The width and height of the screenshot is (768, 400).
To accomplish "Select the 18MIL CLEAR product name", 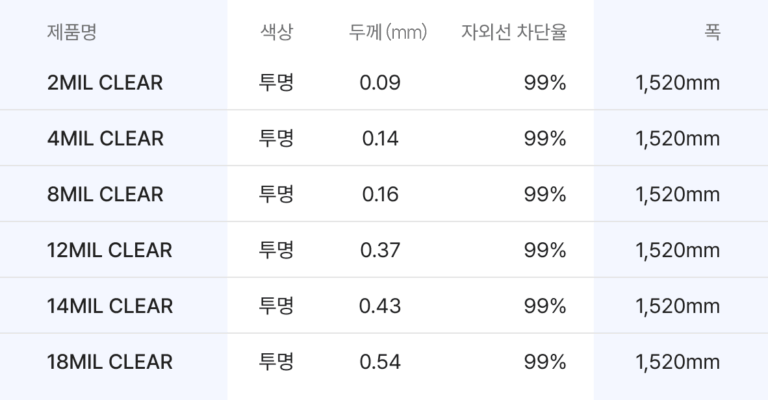I will [110, 361].
